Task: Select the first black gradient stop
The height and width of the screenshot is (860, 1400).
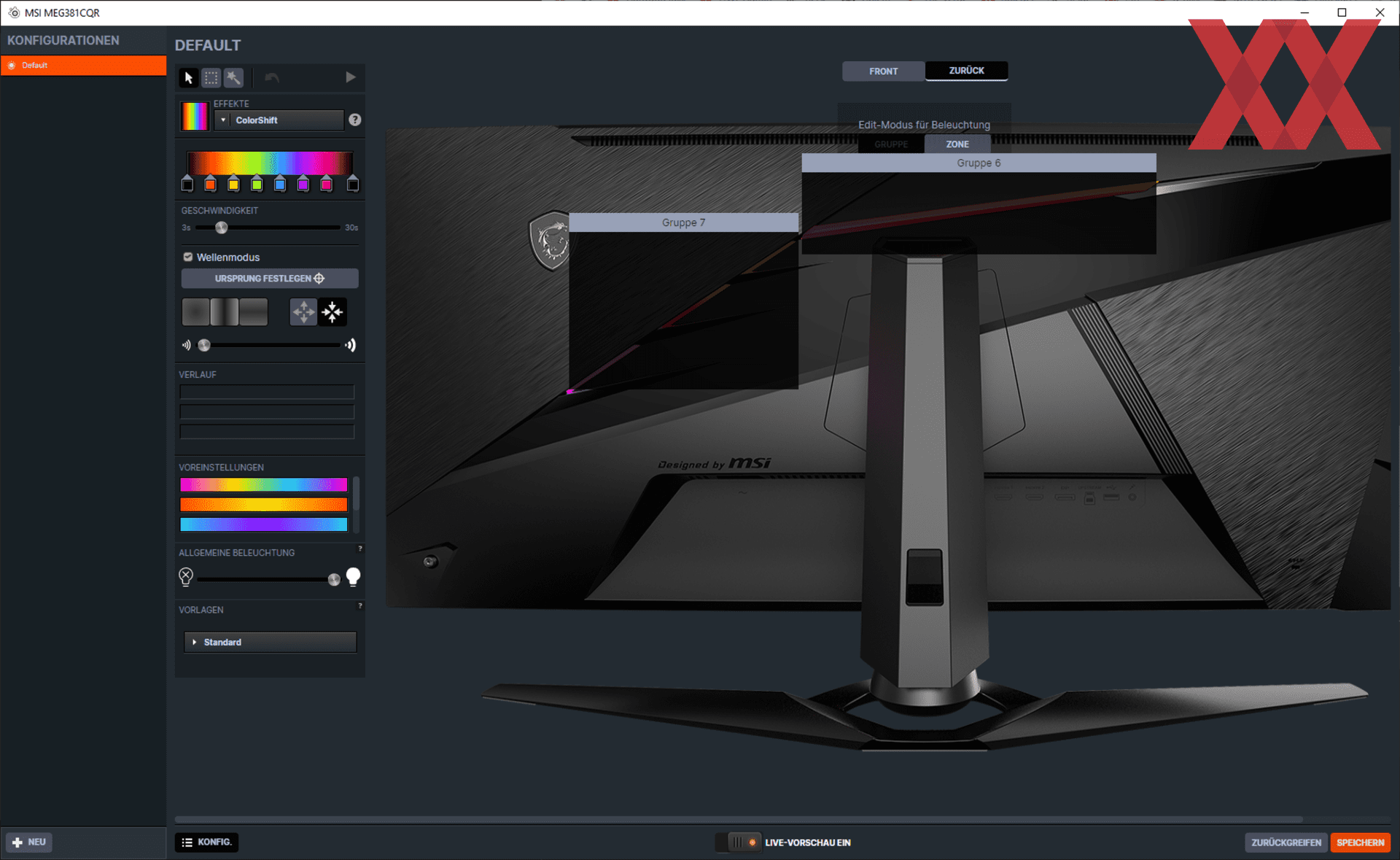Action: [187, 183]
